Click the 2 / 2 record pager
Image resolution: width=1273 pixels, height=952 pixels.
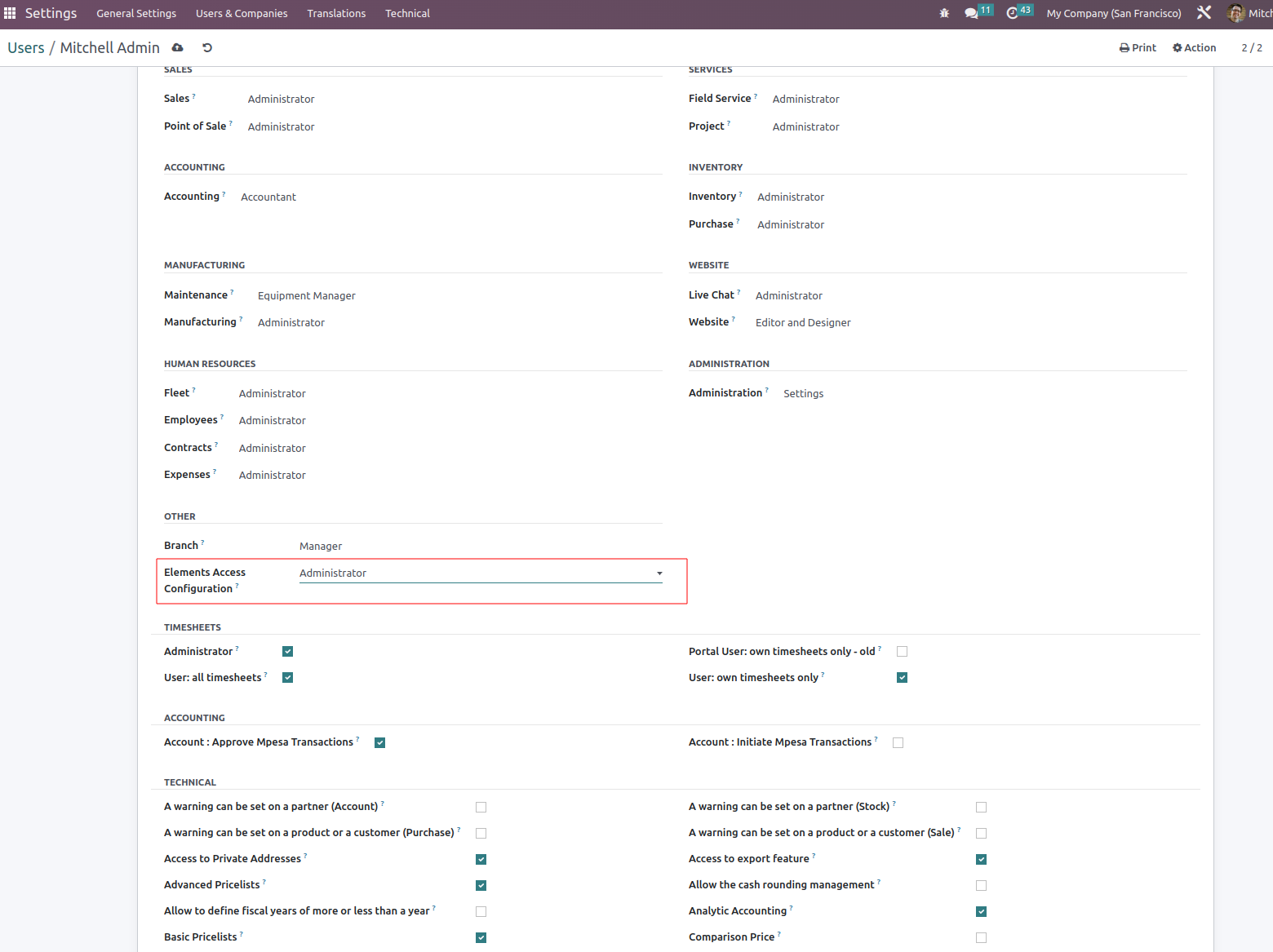(x=1252, y=48)
